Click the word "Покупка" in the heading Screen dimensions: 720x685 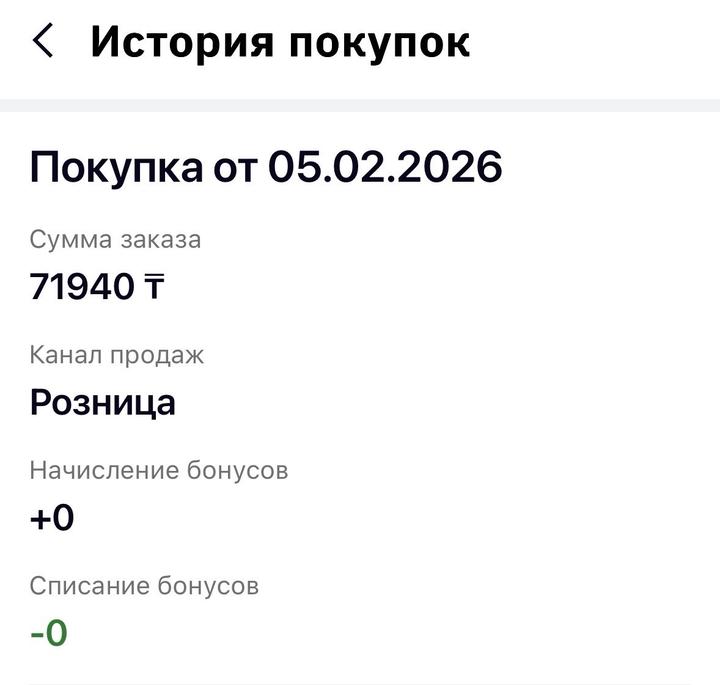(x=115, y=167)
